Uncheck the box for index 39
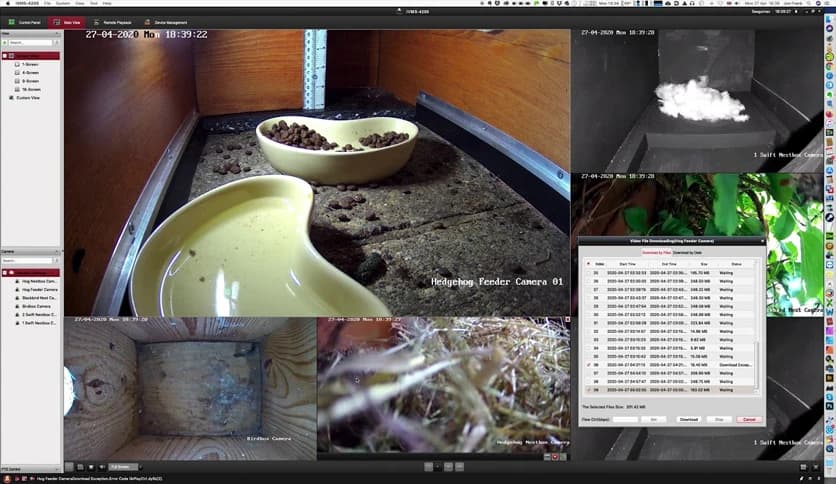This screenshot has height=484, width=836. 589,390
